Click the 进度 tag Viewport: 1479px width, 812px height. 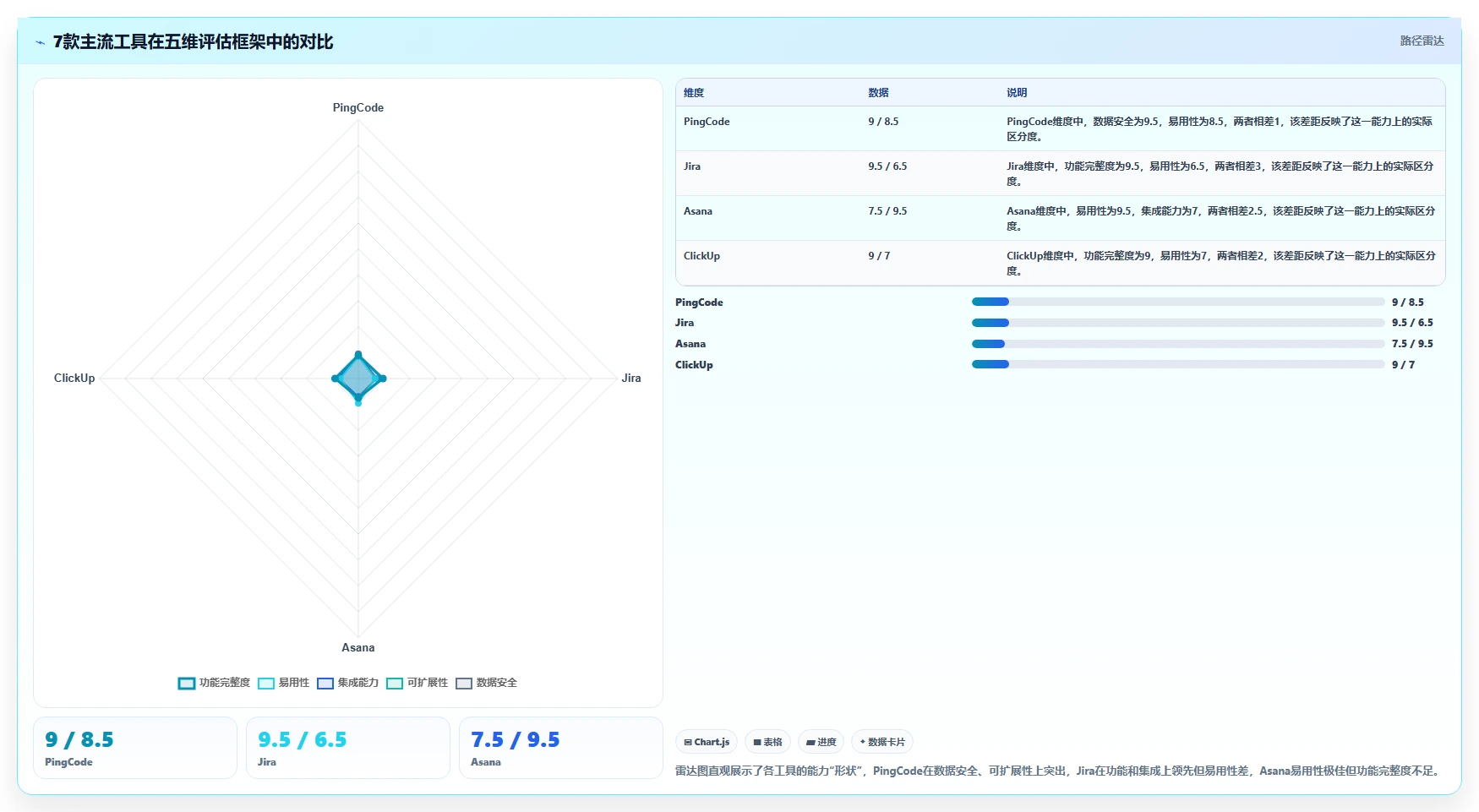(x=821, y=742)
